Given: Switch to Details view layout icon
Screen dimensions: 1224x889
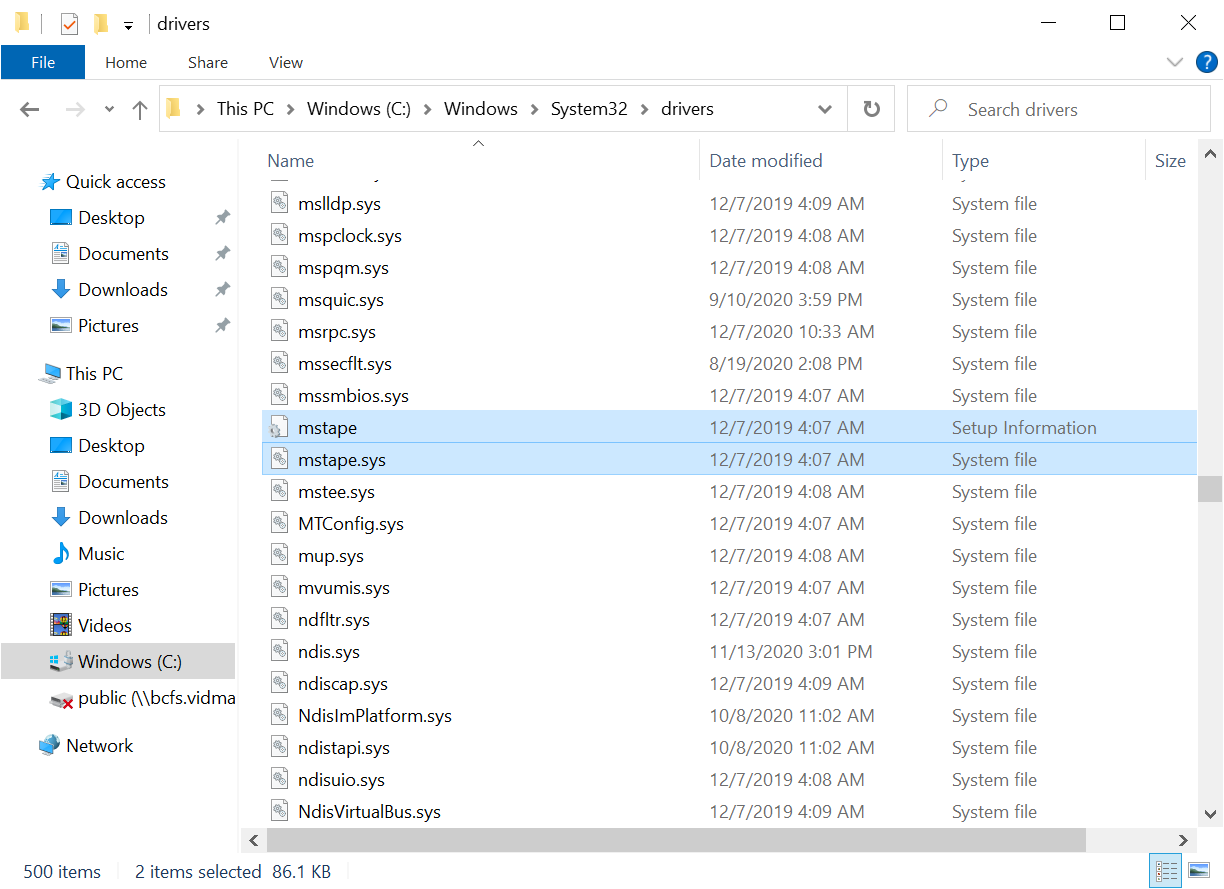Looking at the screenshot, I should coord(1166,871).
